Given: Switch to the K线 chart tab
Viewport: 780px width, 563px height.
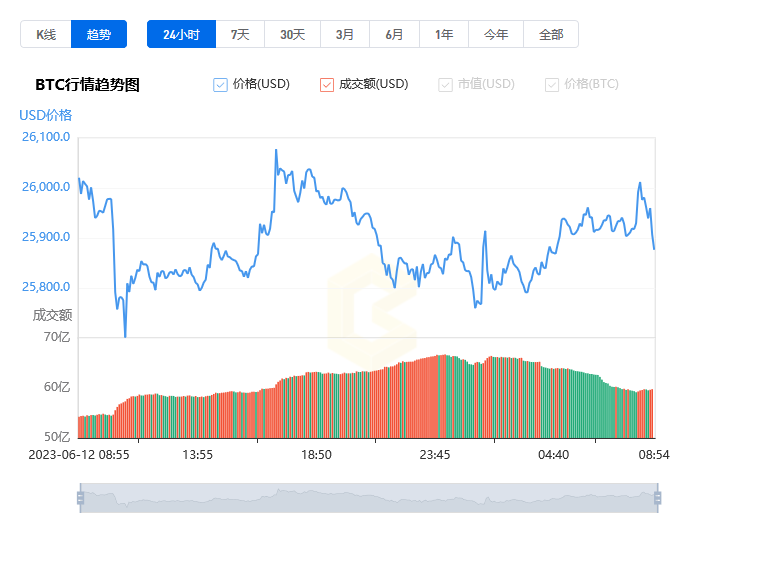Looking at the screenshot, I should pos(46,34).
